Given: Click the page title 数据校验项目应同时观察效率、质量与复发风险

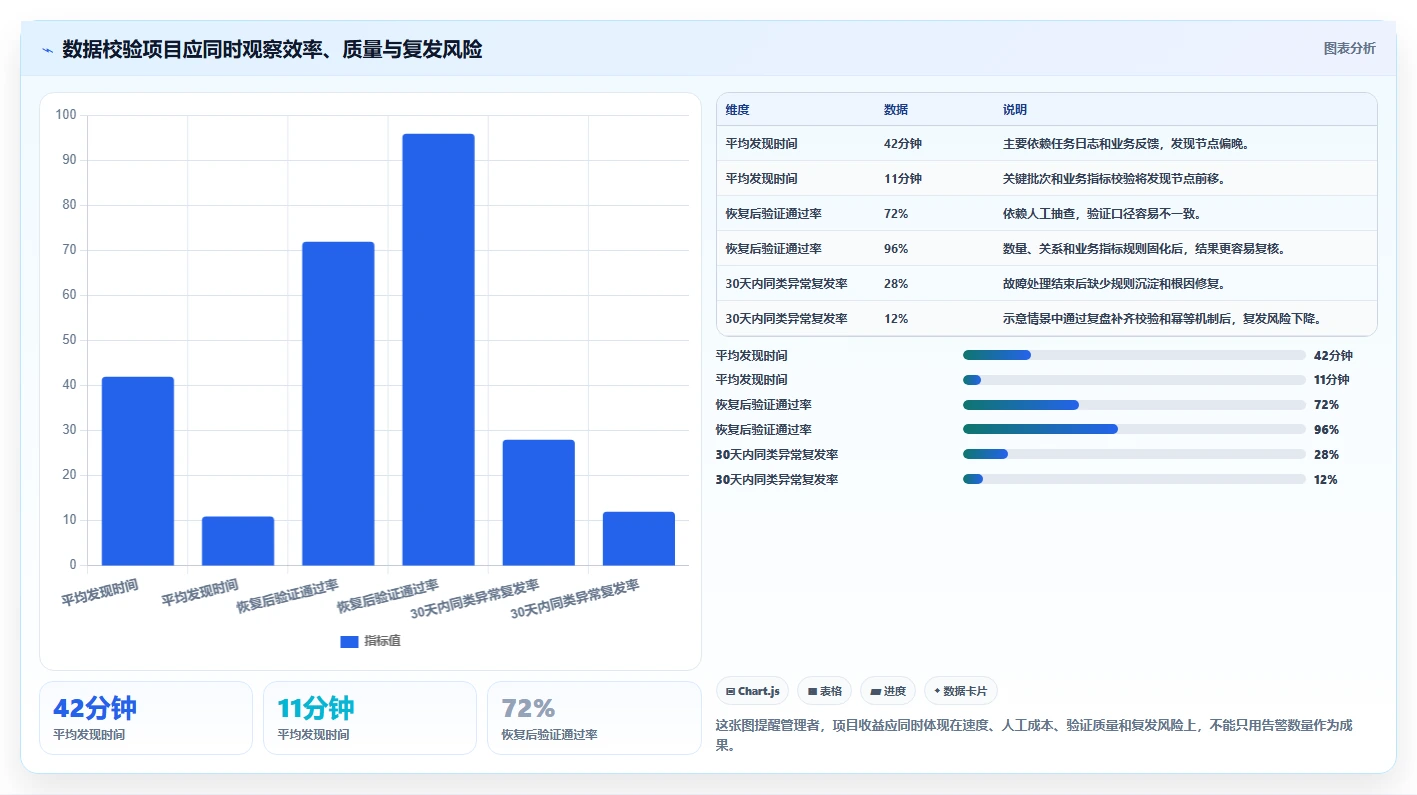Looking at the screenshot, I should click(272, 49).
